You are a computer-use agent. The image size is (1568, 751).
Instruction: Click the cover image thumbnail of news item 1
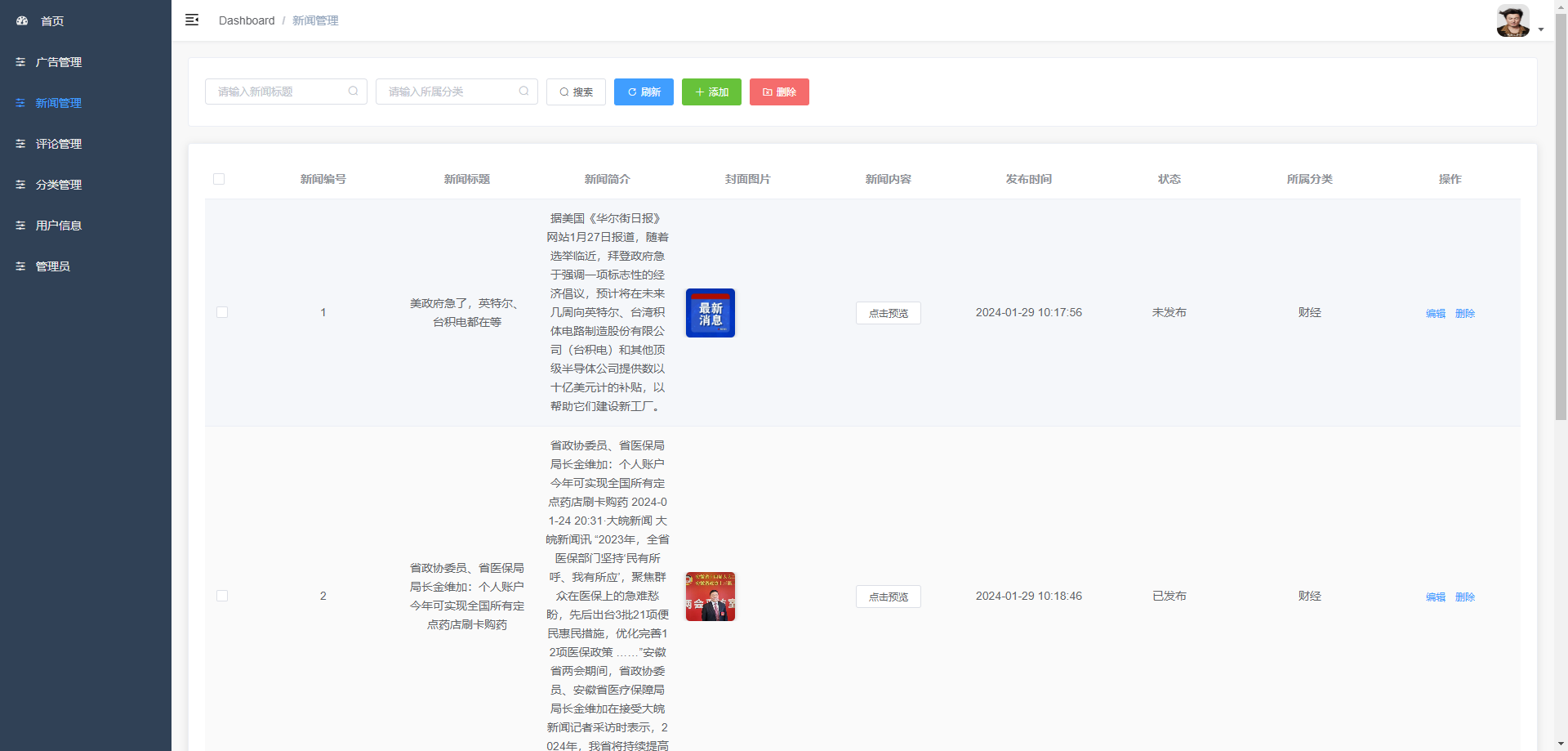(710, 312)
